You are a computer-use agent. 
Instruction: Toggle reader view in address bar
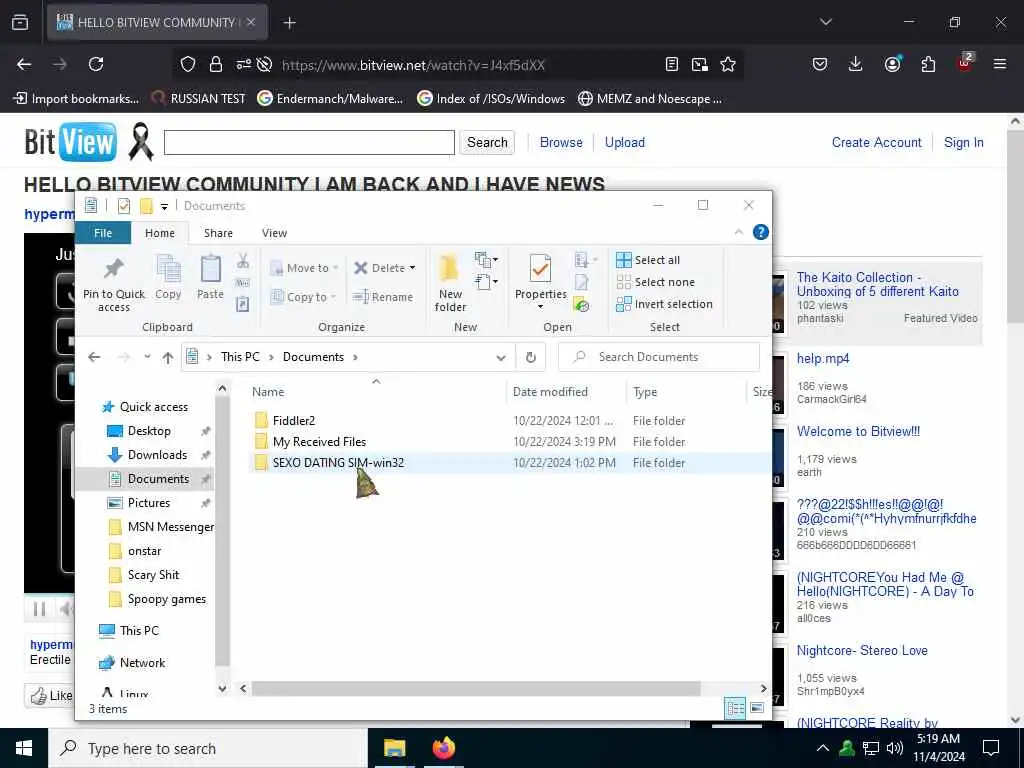pyautogui.click(x=671, y=64)
